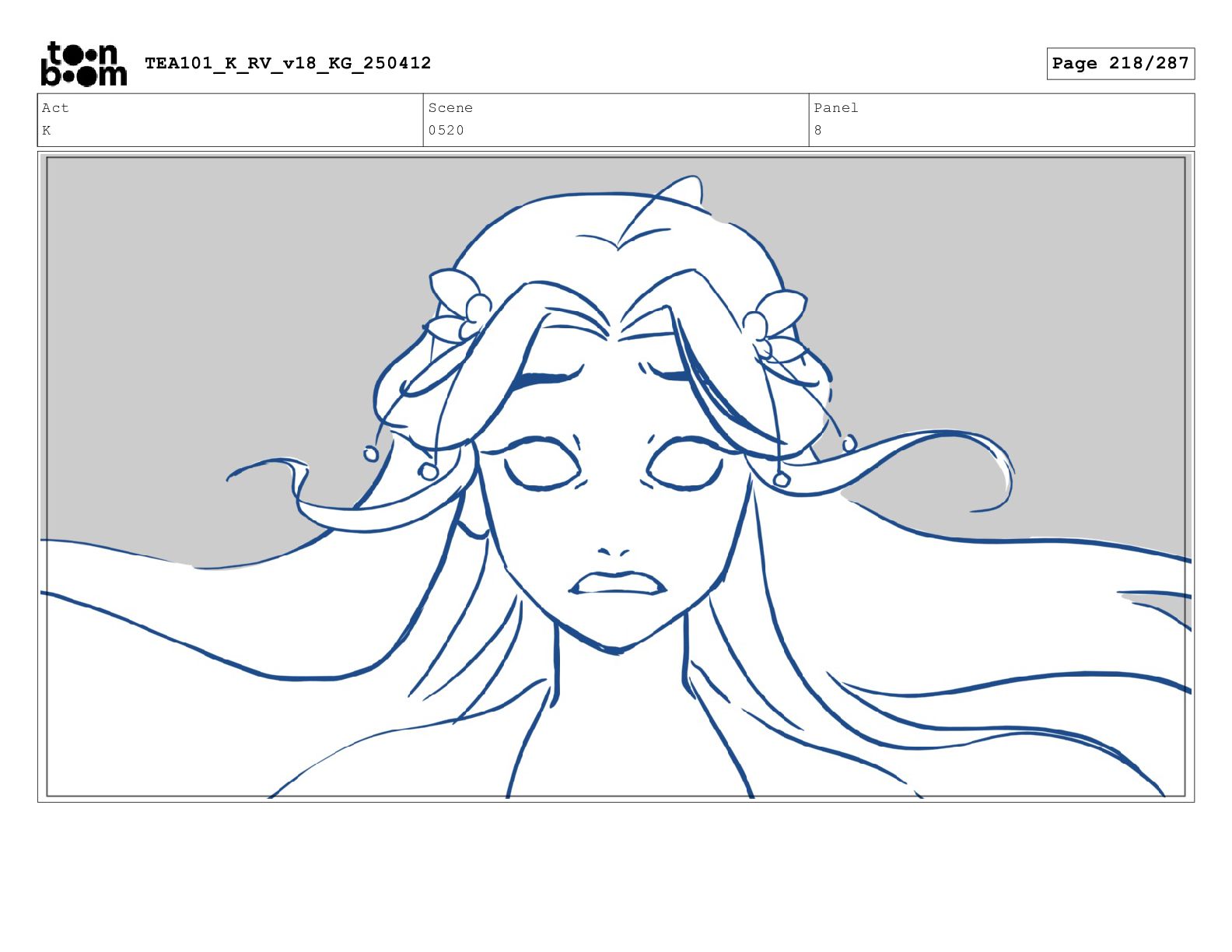Click the Scene label
Image resolution: width=1232 pixels, height=952 pixels.
tap(450, 108)
